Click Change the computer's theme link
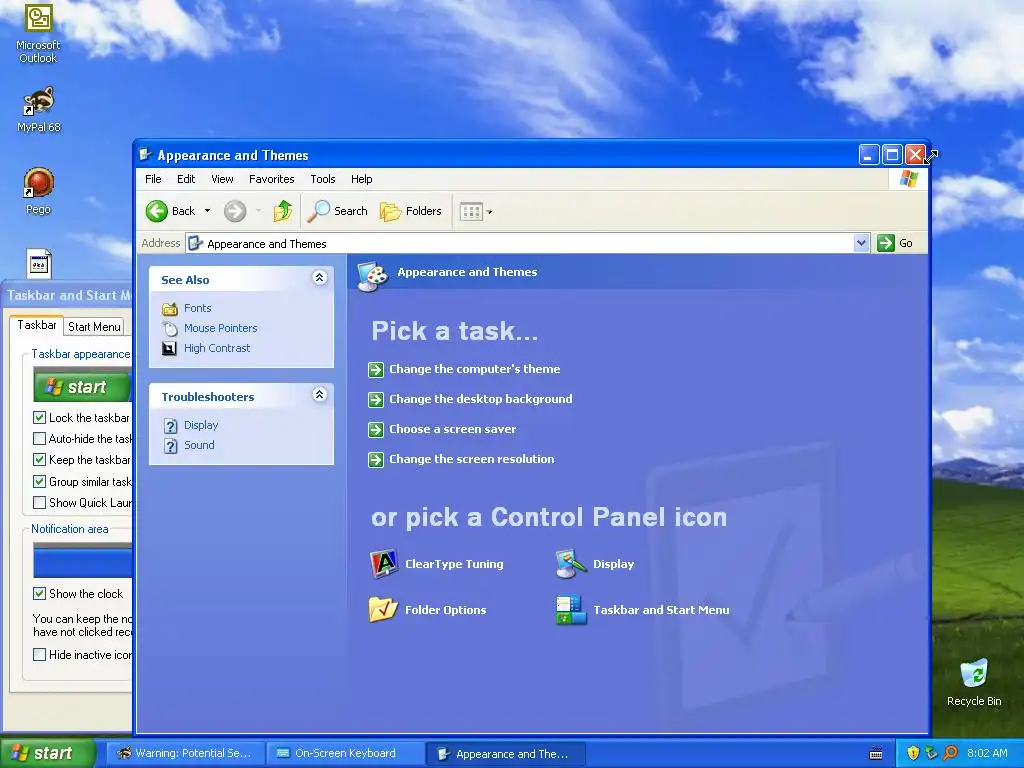Screen dimensions: 1024x768 coord(475,369)
